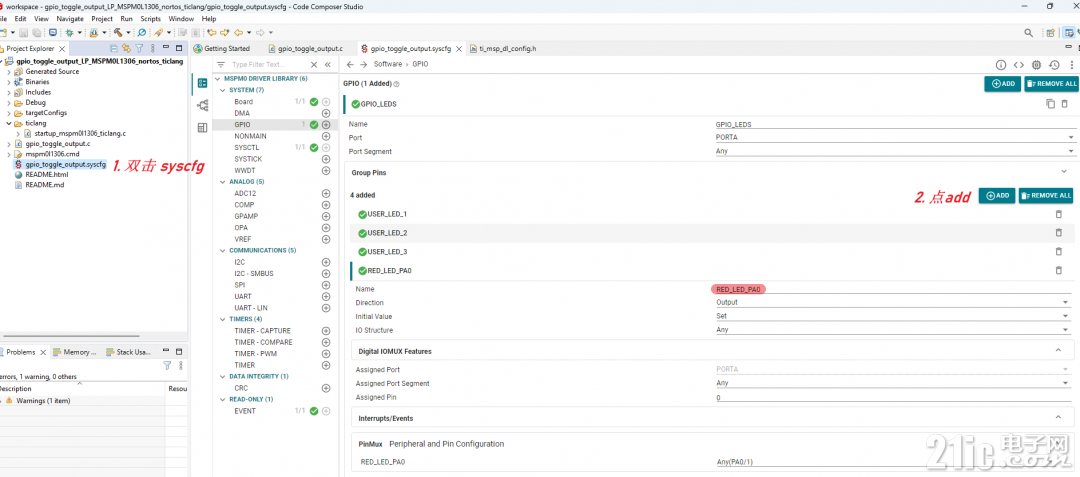
Task: Click top REMOVE ALL button for GPIO
Action: point(1051,83)
